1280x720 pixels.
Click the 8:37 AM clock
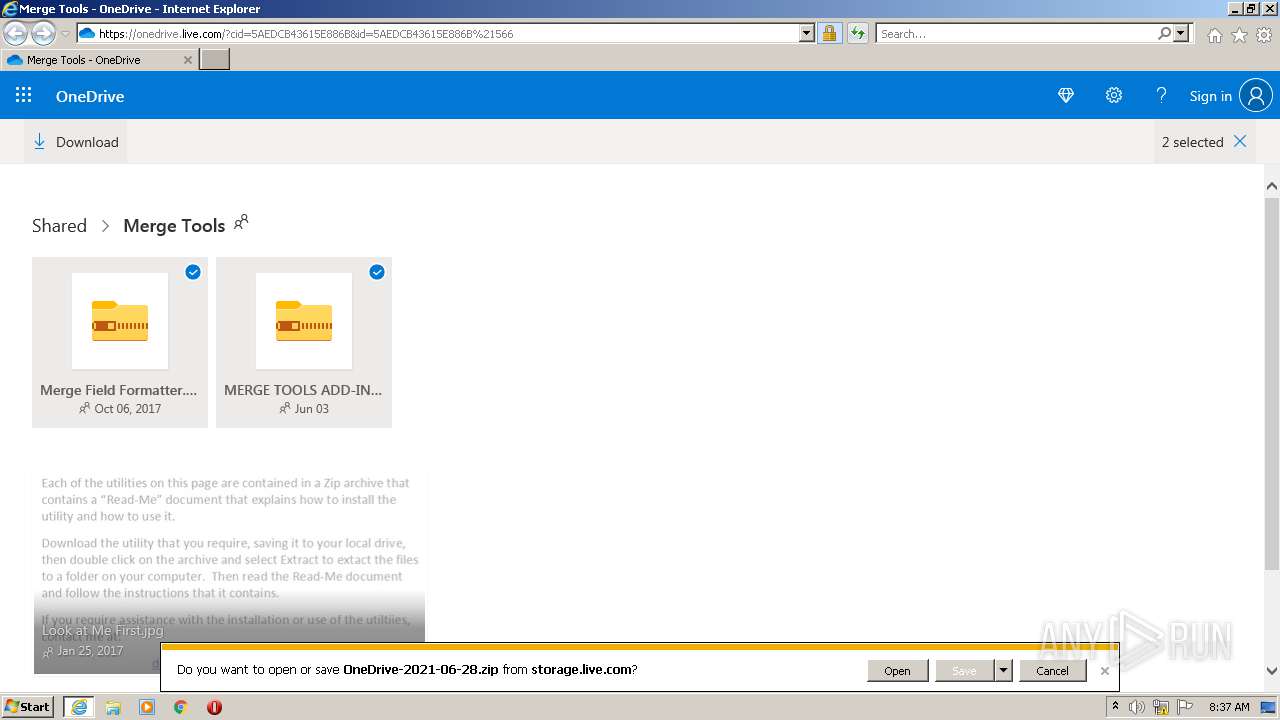tap(1229, 707)
